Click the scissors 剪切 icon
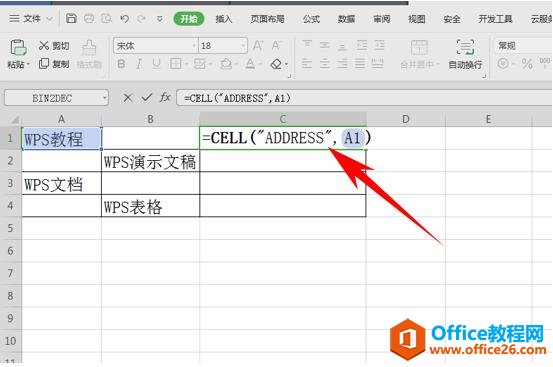The width and height of the screenshot is (553, 367). (44, 45)
